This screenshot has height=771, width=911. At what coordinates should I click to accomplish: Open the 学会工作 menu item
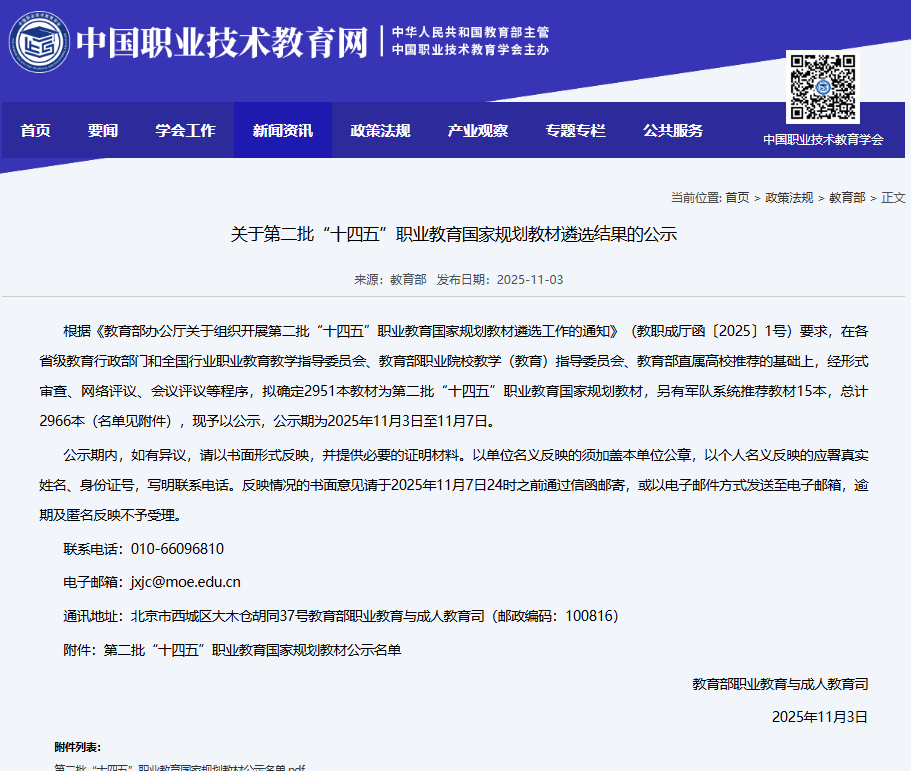pyautogui.click(x=185, y=130)
